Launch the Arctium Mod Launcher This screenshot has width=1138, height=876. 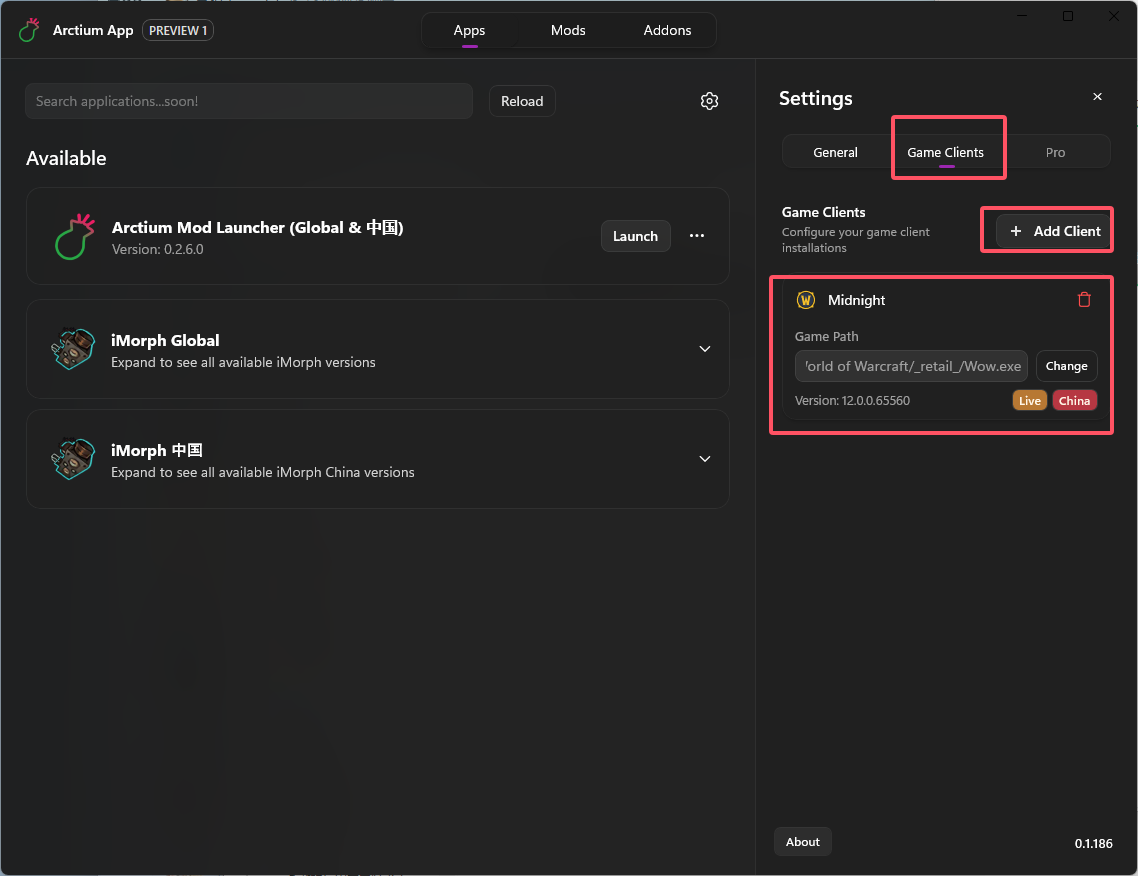click(635, 236)
